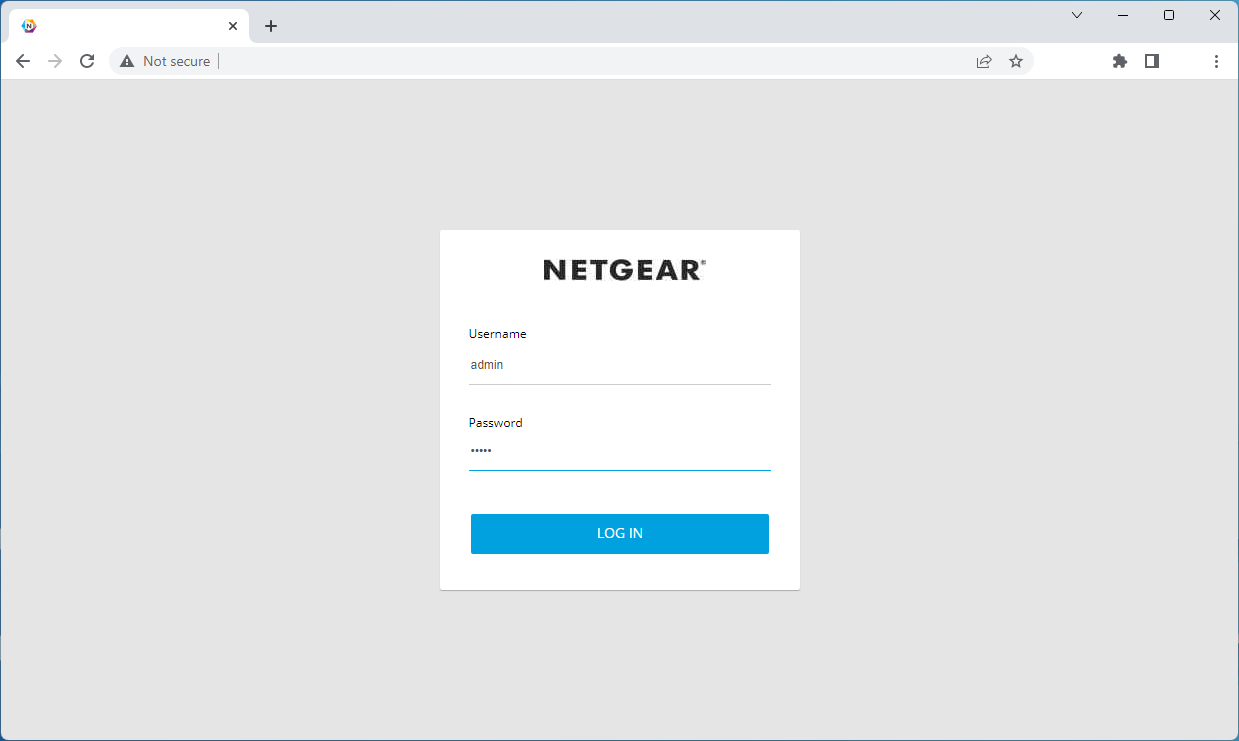The image size is (1239, 741).
Task: Toggle the browser side panel icon
Action: 1152,61
